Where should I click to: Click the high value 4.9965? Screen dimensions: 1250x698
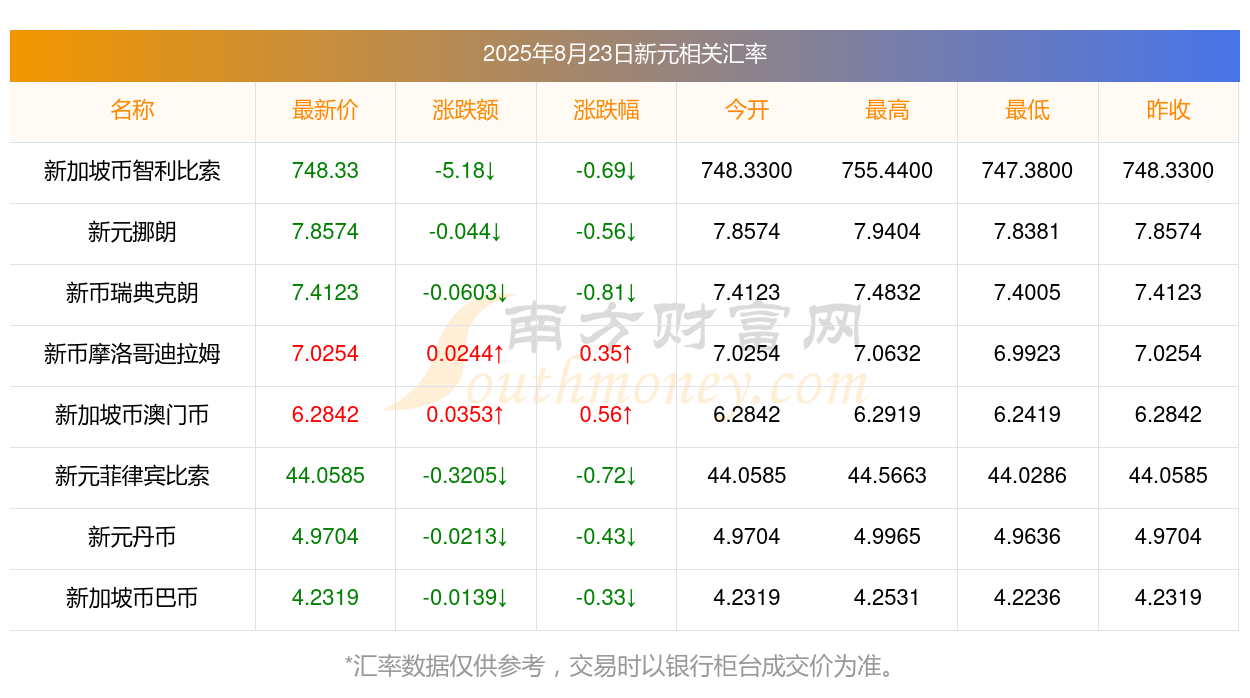[887, 537]
